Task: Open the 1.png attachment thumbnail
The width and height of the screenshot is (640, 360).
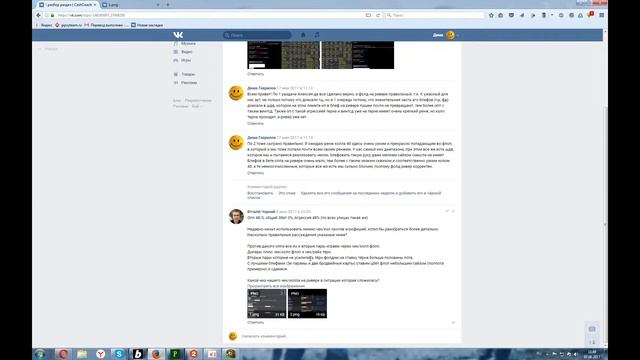Action: tap(267, 304)
